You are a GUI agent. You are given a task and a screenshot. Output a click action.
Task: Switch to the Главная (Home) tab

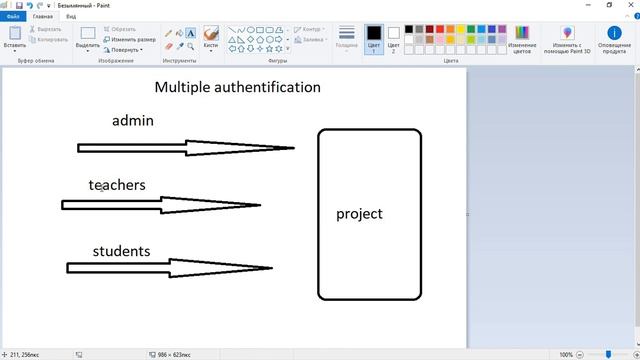43,16
